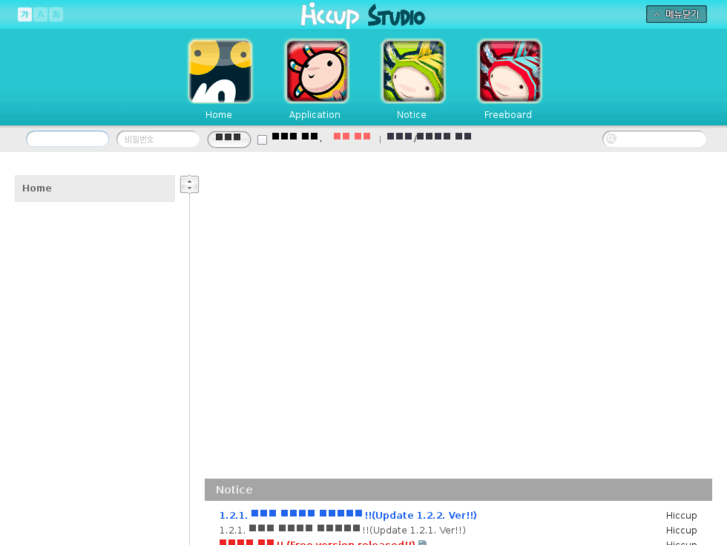Click the red link in login bar
The height and width of the screenshot is (545, 727).
pos(352,136)
